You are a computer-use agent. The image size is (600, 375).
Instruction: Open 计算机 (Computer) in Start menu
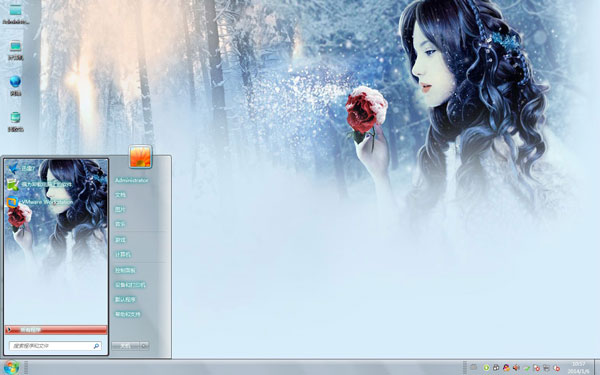point(123,254)
